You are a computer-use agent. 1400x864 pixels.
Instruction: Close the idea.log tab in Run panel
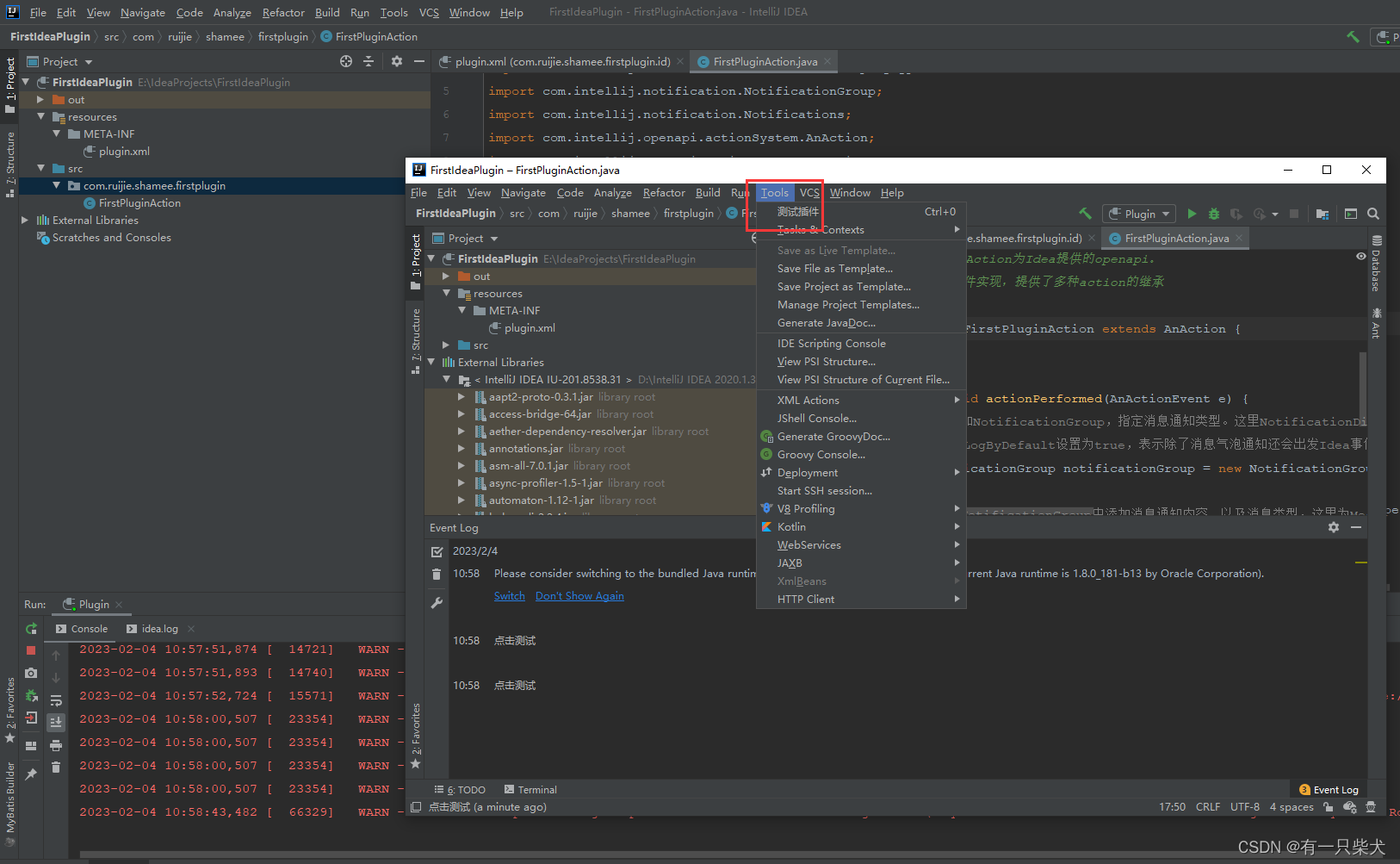[191, 629]
